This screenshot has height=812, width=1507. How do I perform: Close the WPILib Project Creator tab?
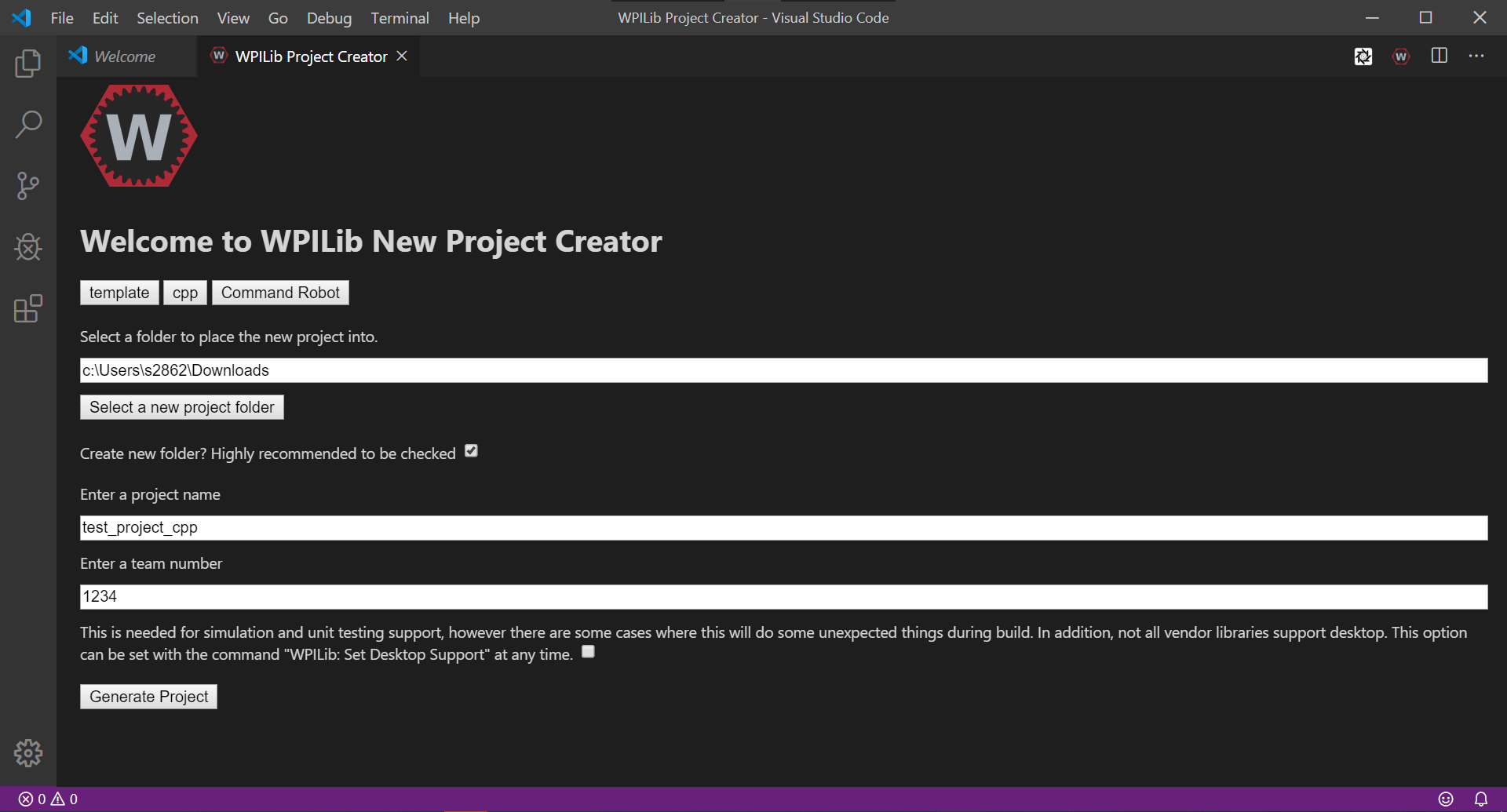402,56
